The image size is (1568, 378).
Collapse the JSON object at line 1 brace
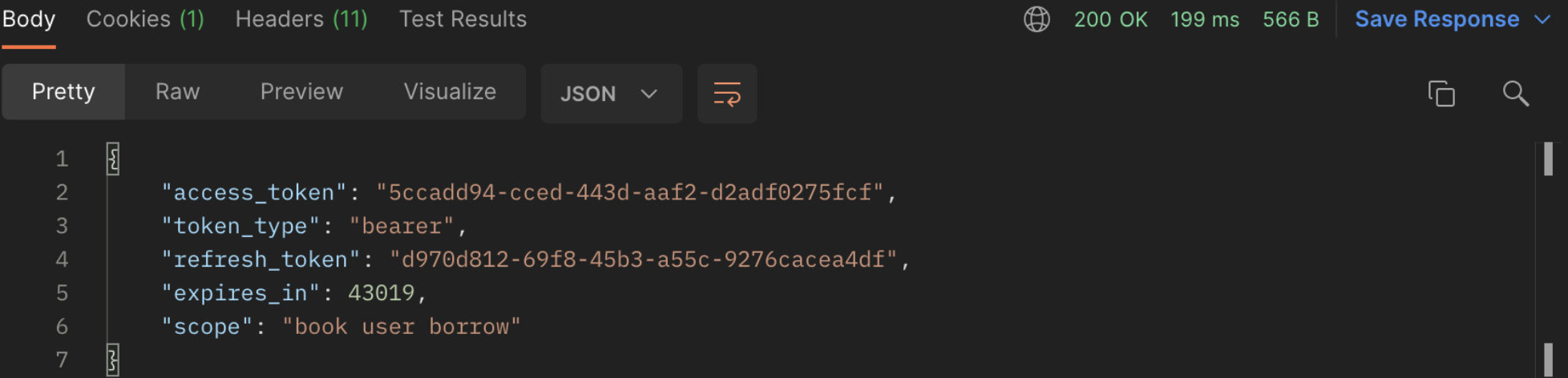click(x=113, y=159)
